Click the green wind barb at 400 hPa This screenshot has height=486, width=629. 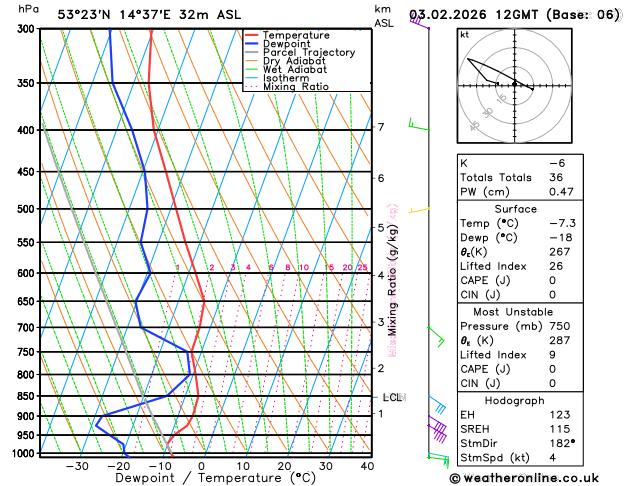419,124
